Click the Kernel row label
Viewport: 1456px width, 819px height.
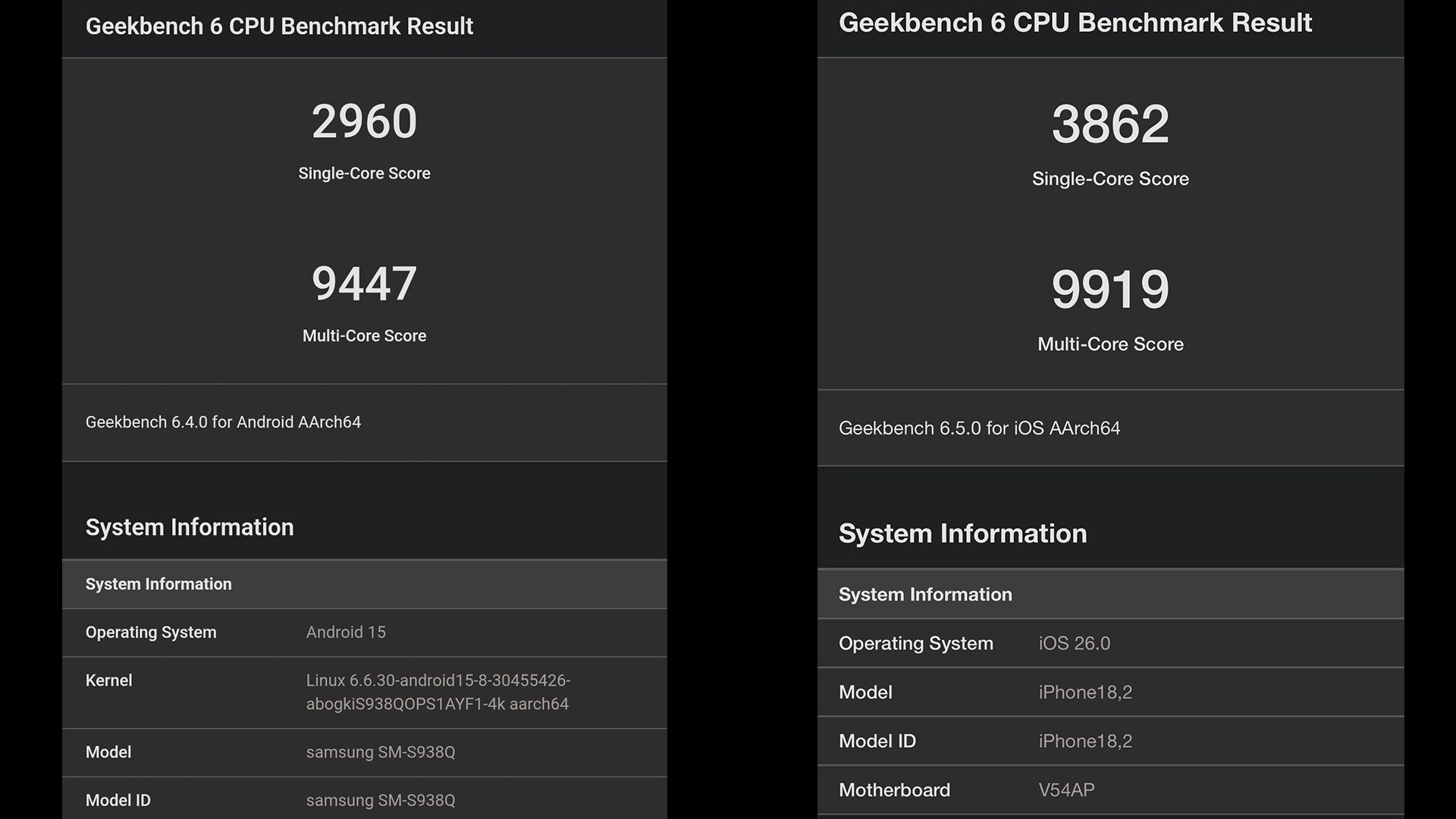108,680
